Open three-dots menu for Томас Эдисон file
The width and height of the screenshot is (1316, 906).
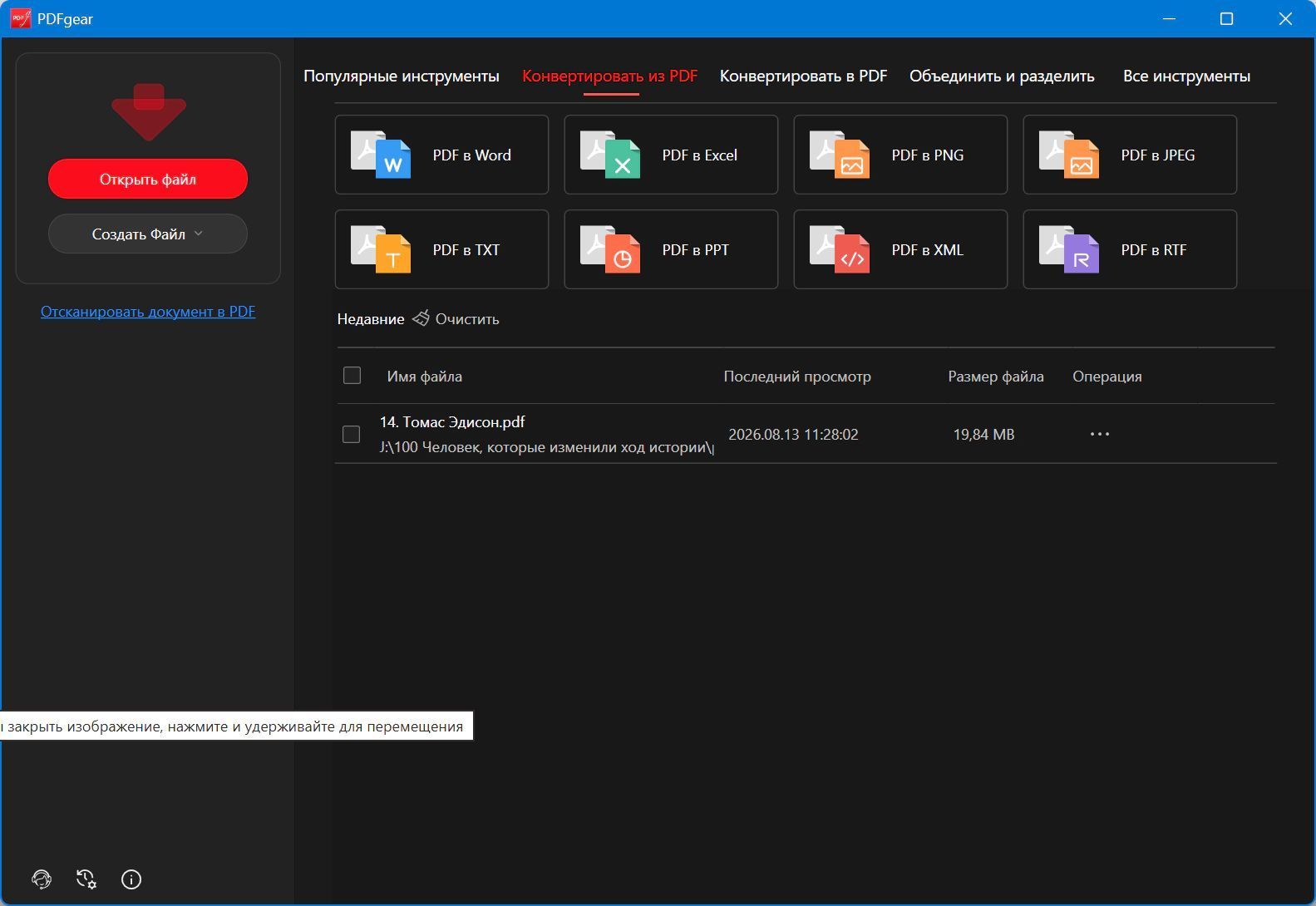1100,434
